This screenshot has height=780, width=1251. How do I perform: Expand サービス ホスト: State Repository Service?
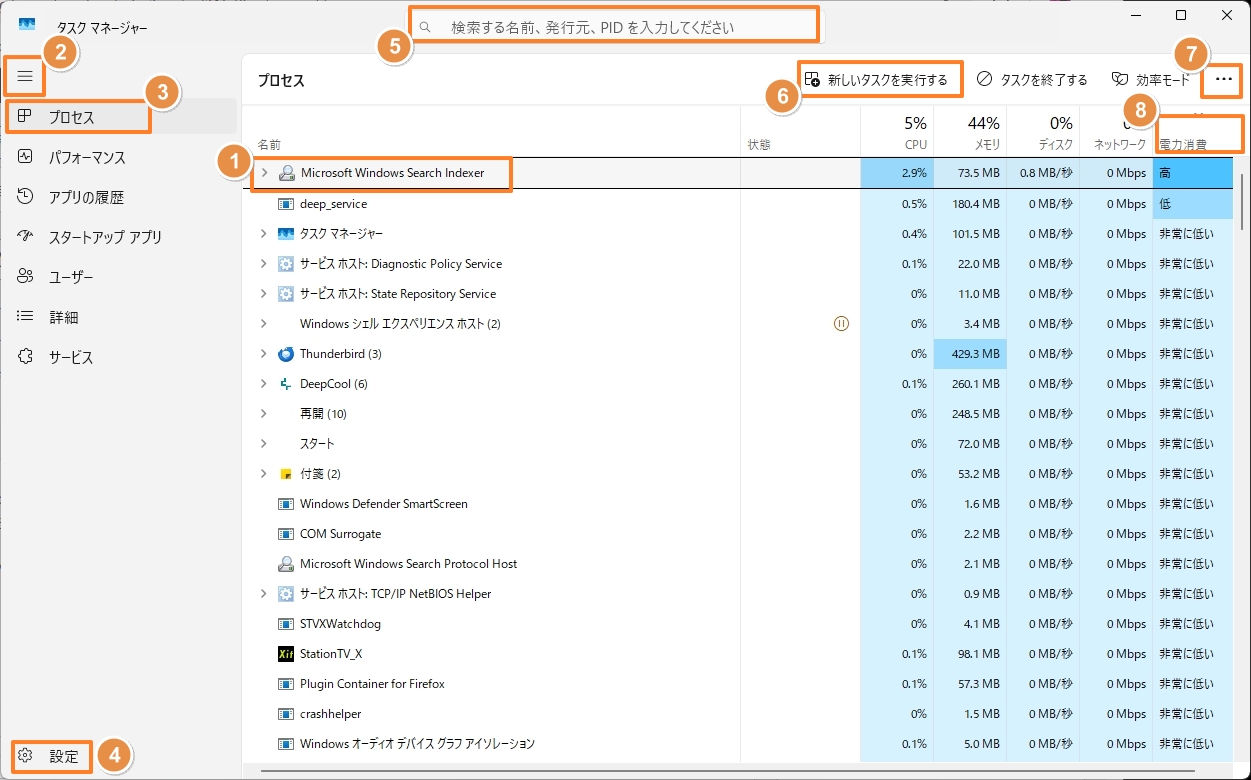pyautogui.click(x=264, y=294)
